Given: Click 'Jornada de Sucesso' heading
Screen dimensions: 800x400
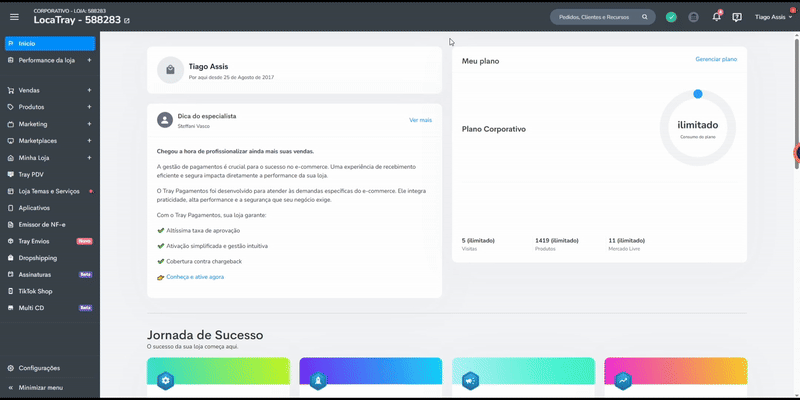Looking at the screenshot, I should [205, 335].
